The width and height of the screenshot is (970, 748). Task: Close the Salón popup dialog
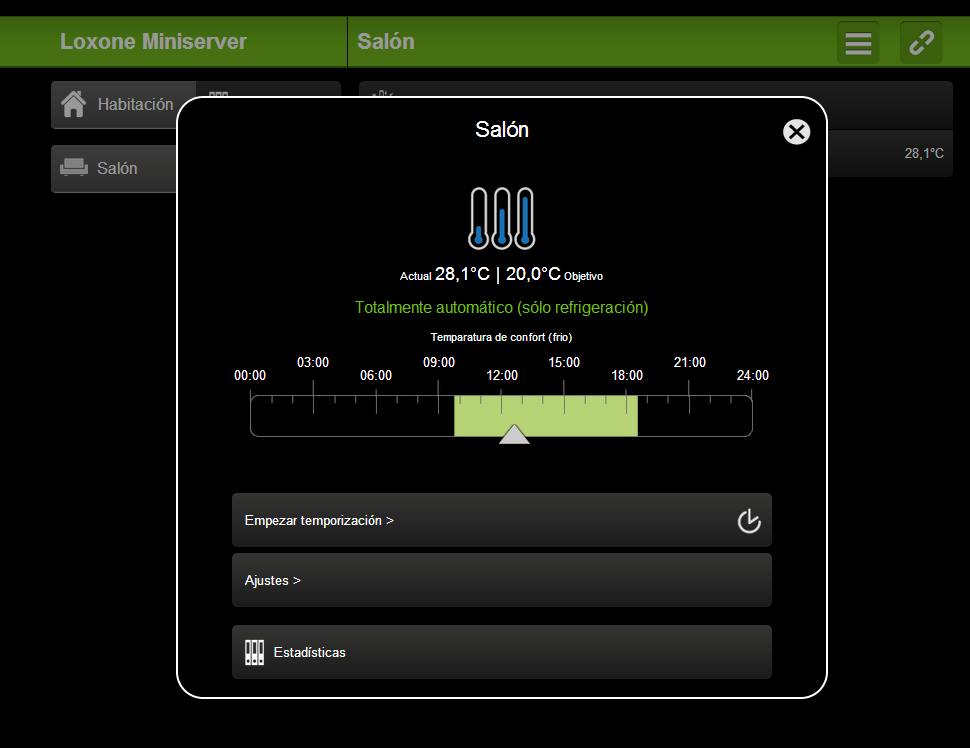tap(796, 132)
